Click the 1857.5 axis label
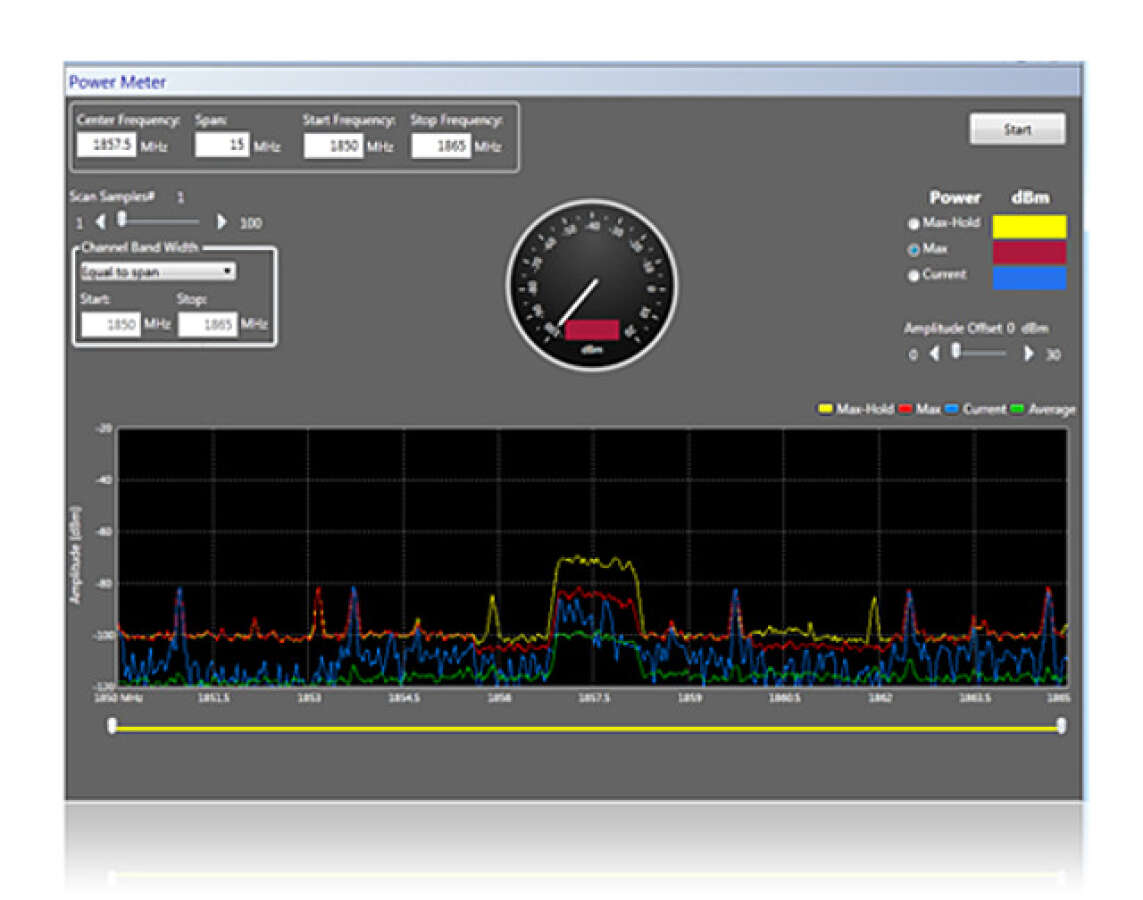Image resolution: width=1143 pixels, height=900 pixels. coord(593,698)
